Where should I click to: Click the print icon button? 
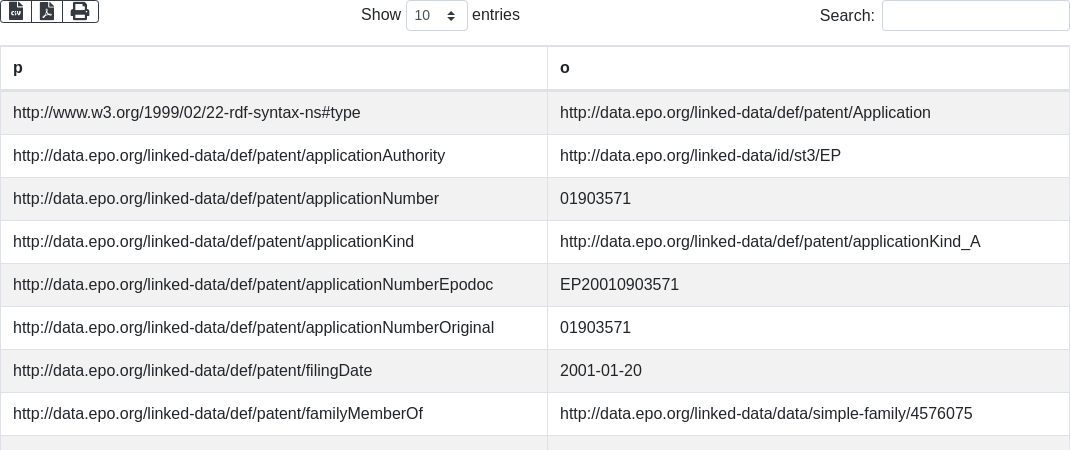coord(80,11)
